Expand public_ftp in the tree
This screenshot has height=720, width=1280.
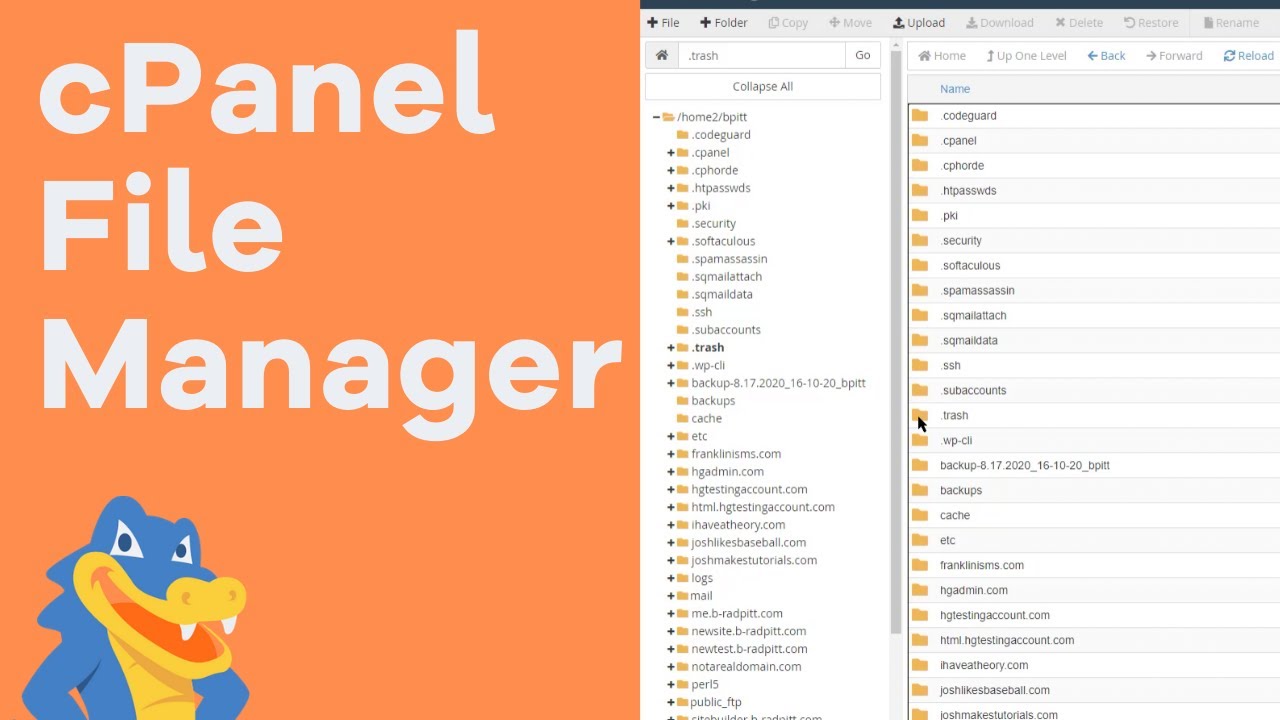[x=671, y=702]
